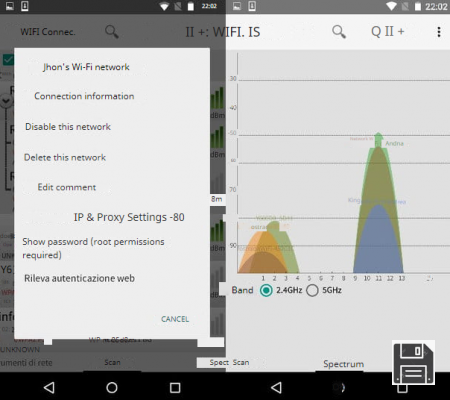Select the 2.4GHz band radio button
This screenshot has height=400, width=450.
click(x=266, y=290)
